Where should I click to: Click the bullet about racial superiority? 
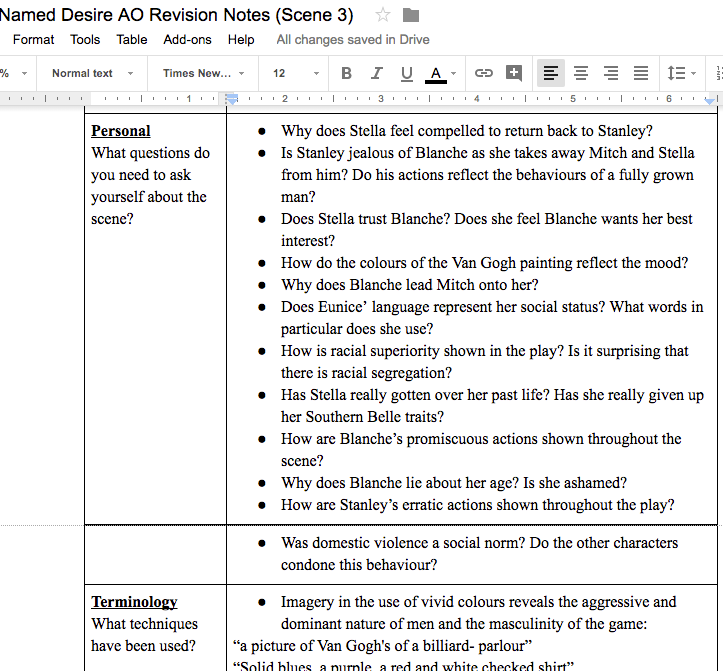[x=485, y=362]
